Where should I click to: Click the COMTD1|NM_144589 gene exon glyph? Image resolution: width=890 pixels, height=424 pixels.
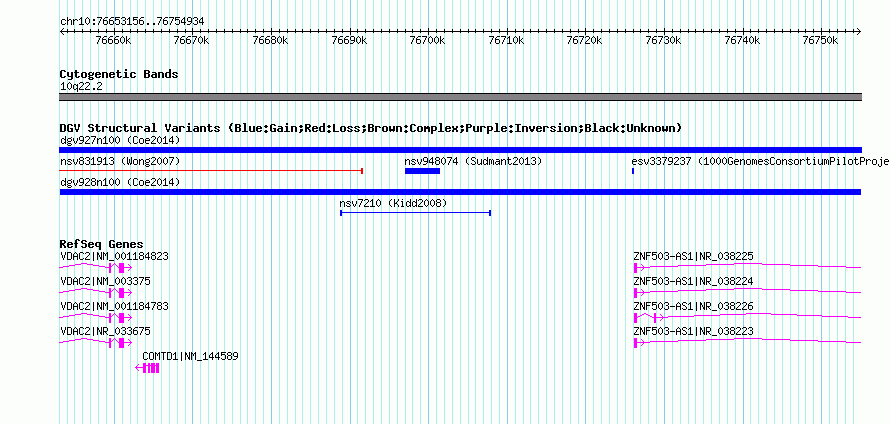coord(148,368)
